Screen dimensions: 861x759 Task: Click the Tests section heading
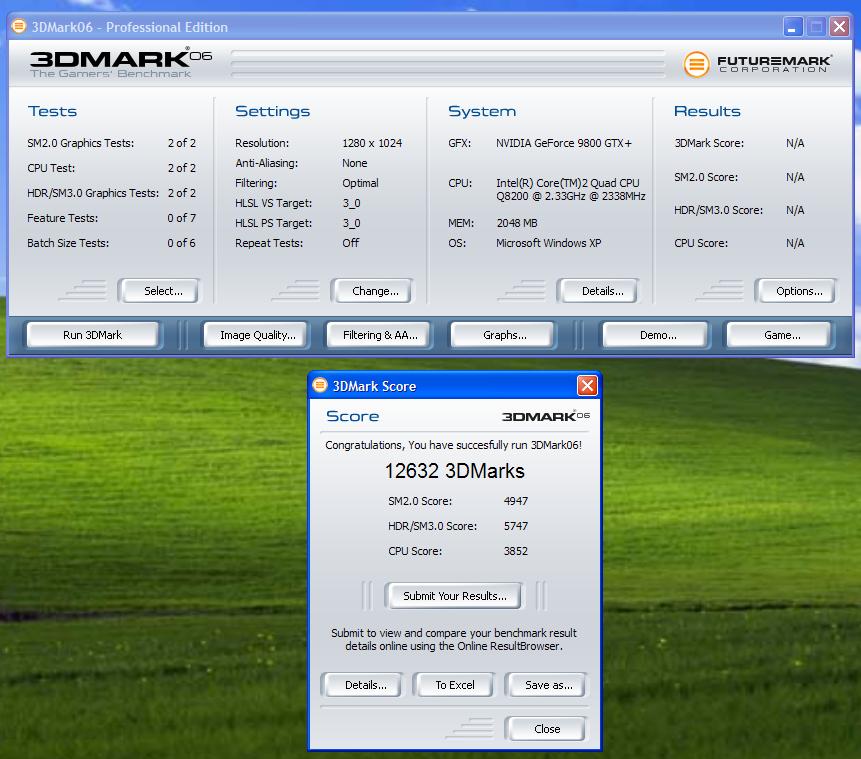(x=52, y=111)
